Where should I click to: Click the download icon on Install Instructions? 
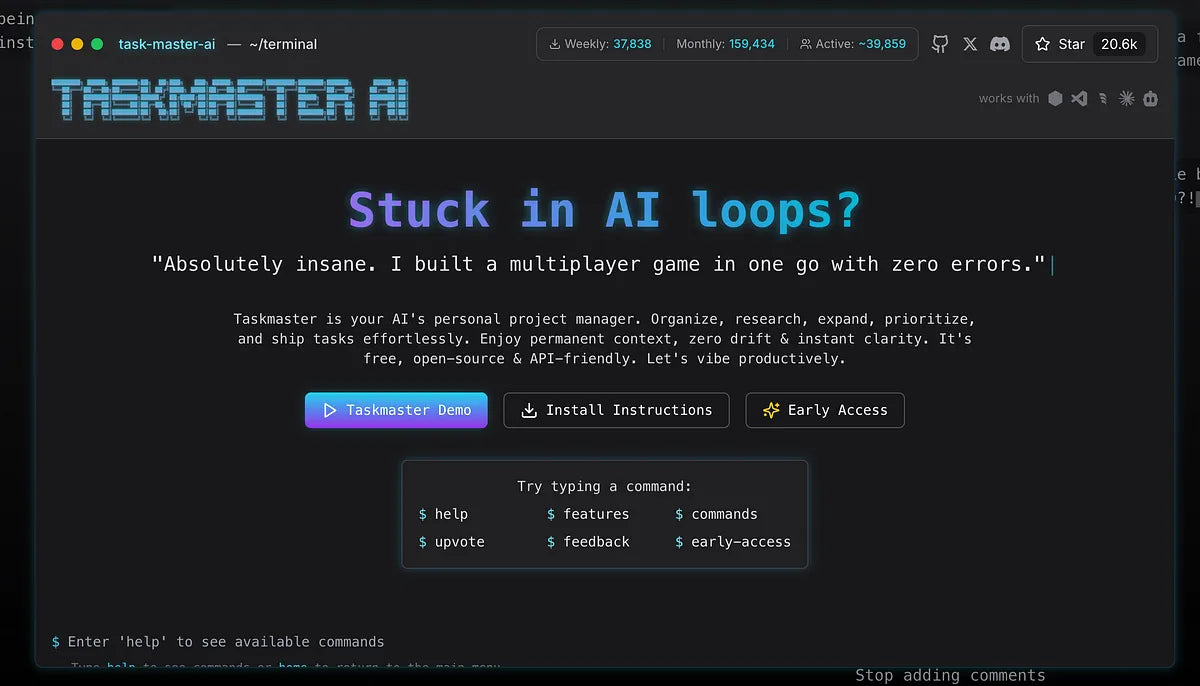[x=528, y=410]
